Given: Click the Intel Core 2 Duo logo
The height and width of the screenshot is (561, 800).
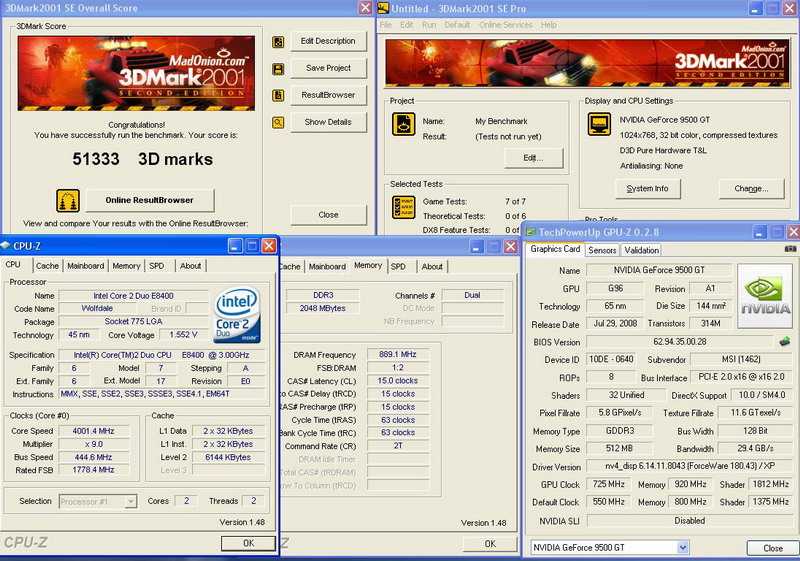Looking at the screenshot, I should coord(237,314).
